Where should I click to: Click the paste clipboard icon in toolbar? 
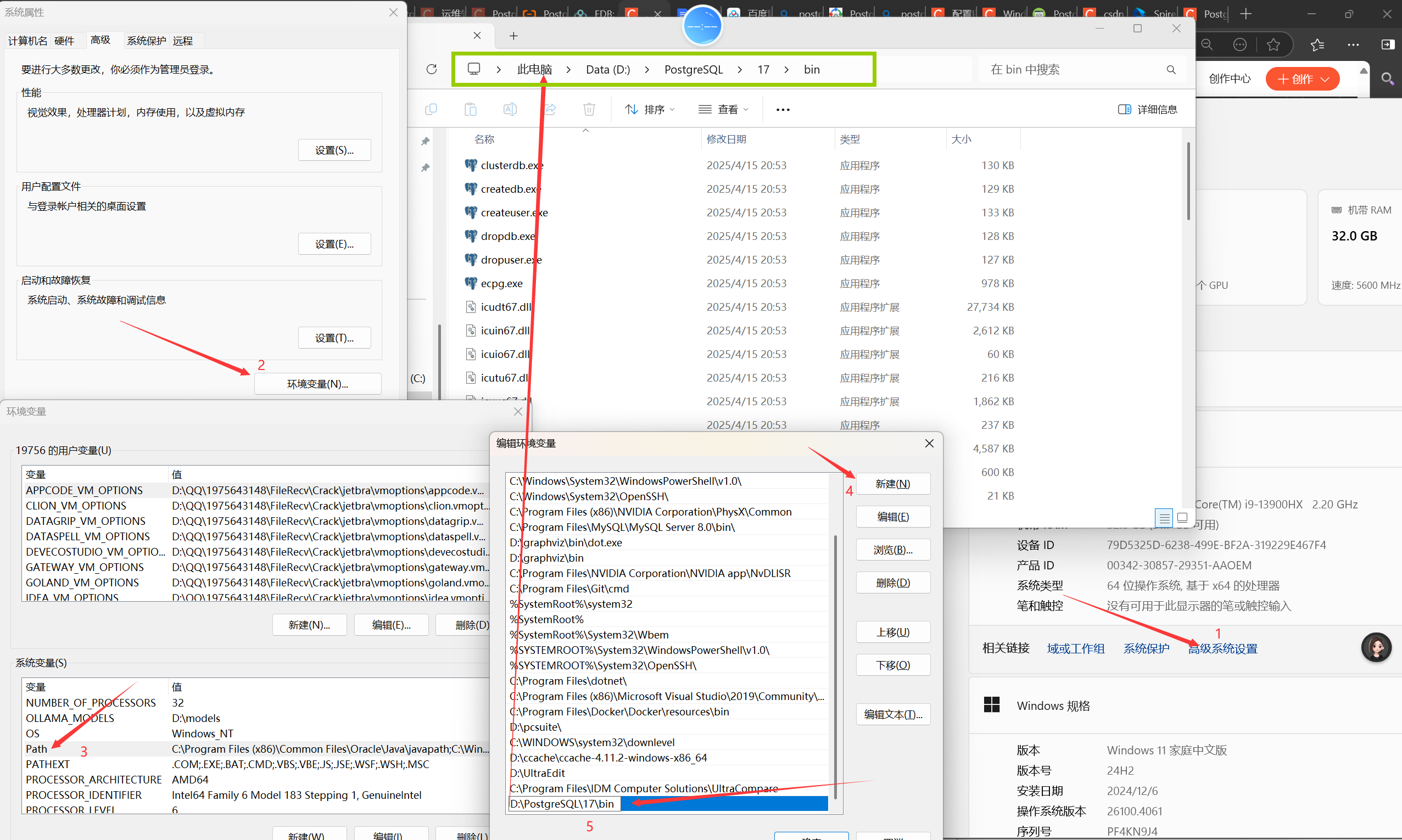[x=470, y=109]
